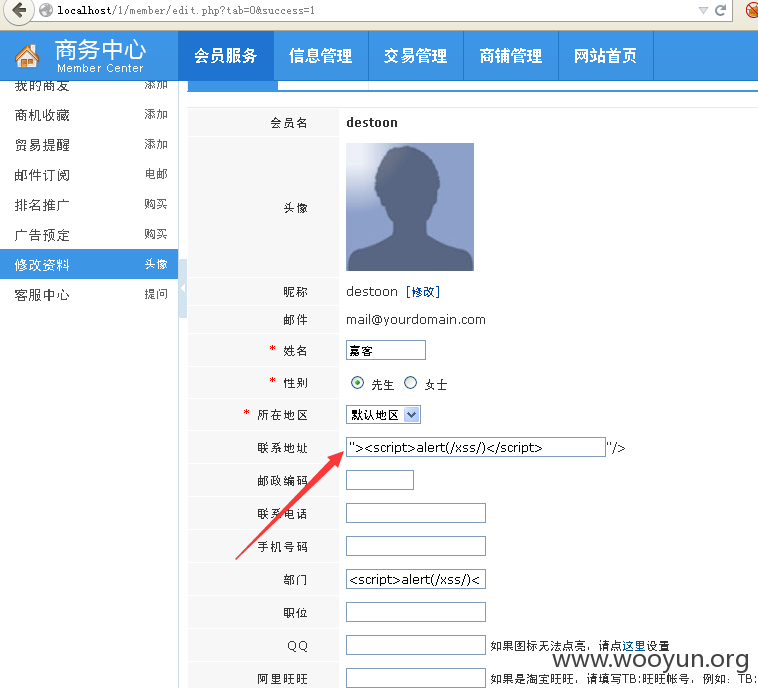The image size is (758, 688).
Task: Select the 先生 radio button
Action: [357, 383]
